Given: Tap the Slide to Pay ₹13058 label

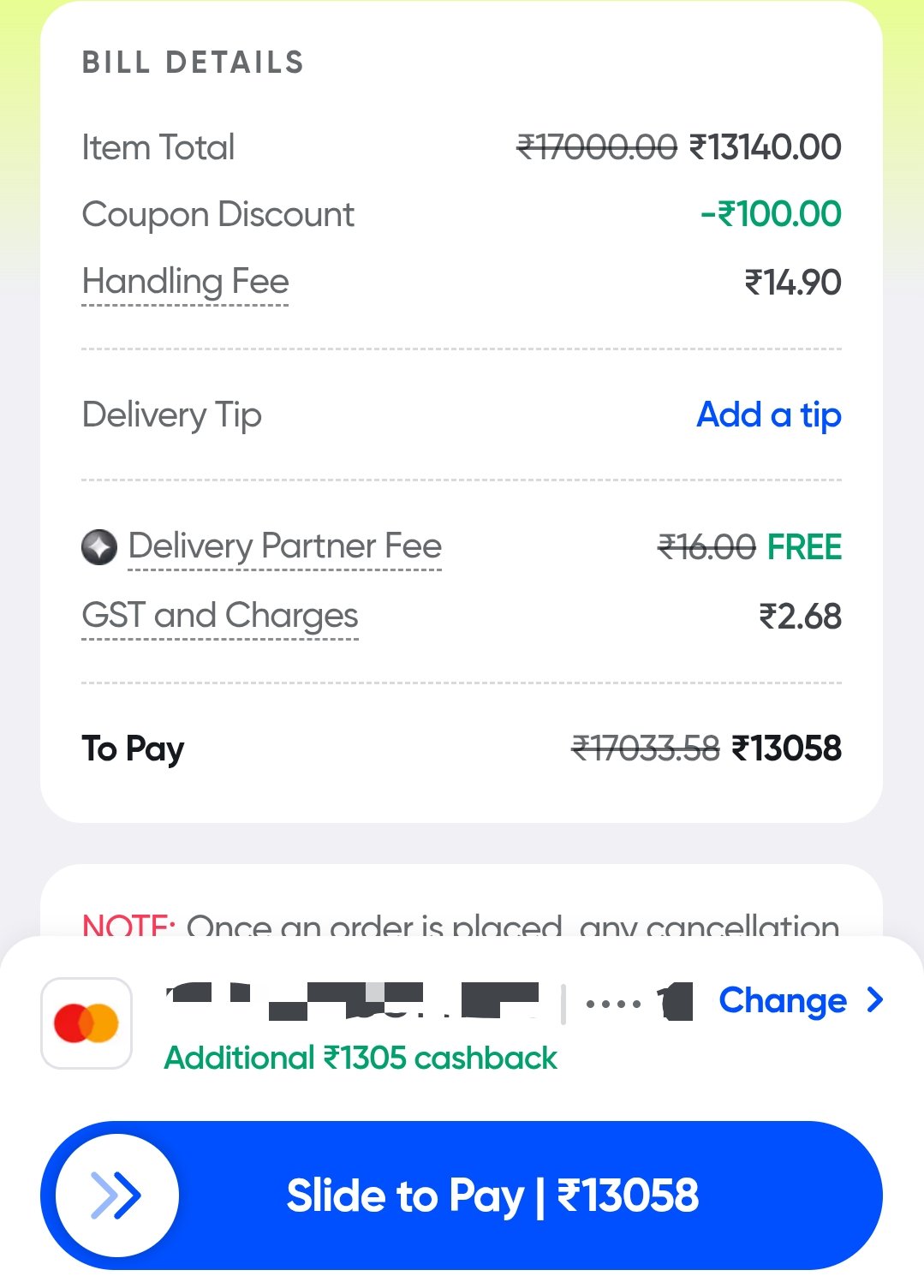Looking at the screenshot, I should coord(492,1196).
